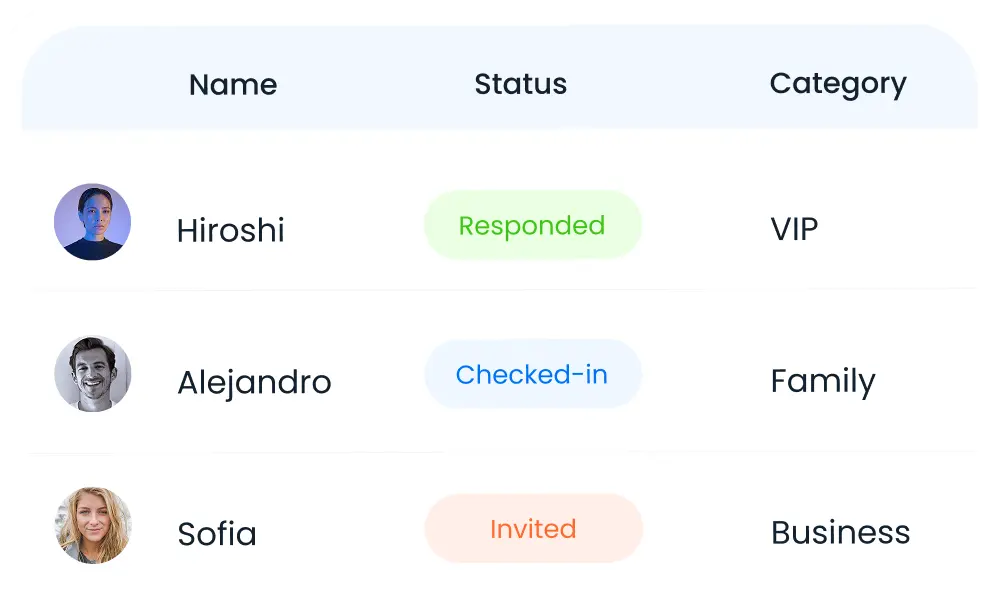
Task: Open Alejandro's profile photo
Action: point(92,374)
